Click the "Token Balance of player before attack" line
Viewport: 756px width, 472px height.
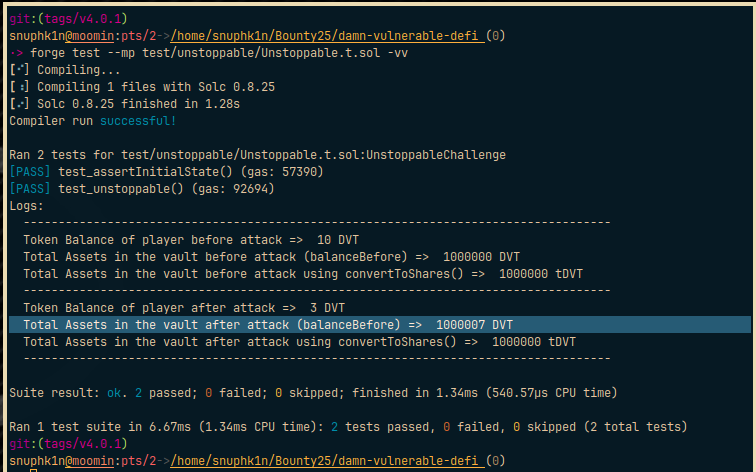coord(184,240)
